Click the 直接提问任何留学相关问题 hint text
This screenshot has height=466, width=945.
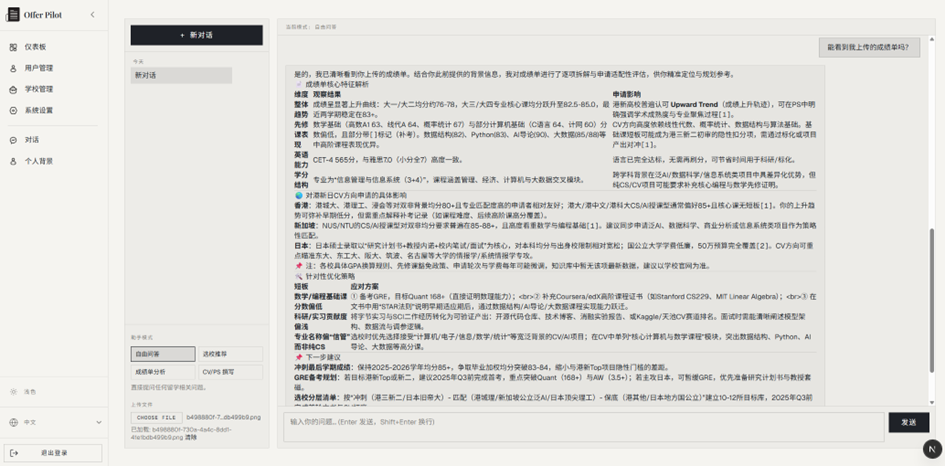coord(168,388)
